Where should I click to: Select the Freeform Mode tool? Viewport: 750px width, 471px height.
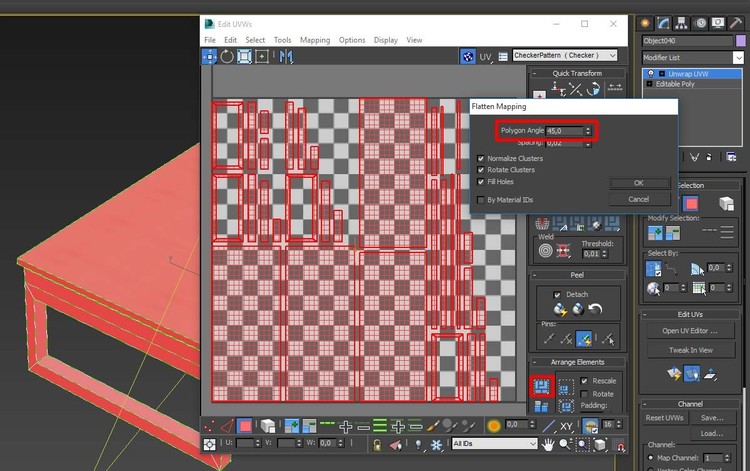point(262,56)
